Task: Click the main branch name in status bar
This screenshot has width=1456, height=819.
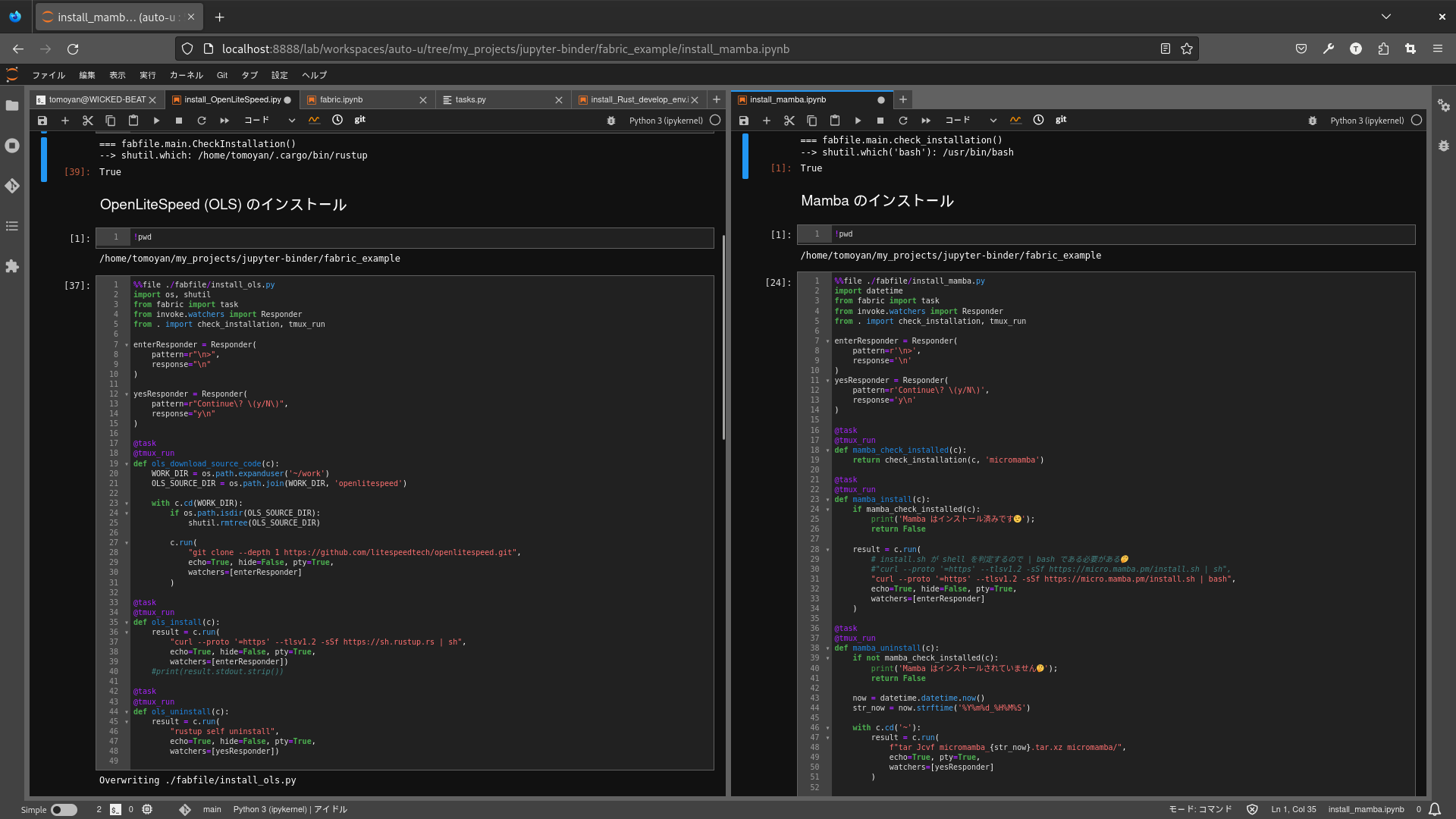Action: 212,810
